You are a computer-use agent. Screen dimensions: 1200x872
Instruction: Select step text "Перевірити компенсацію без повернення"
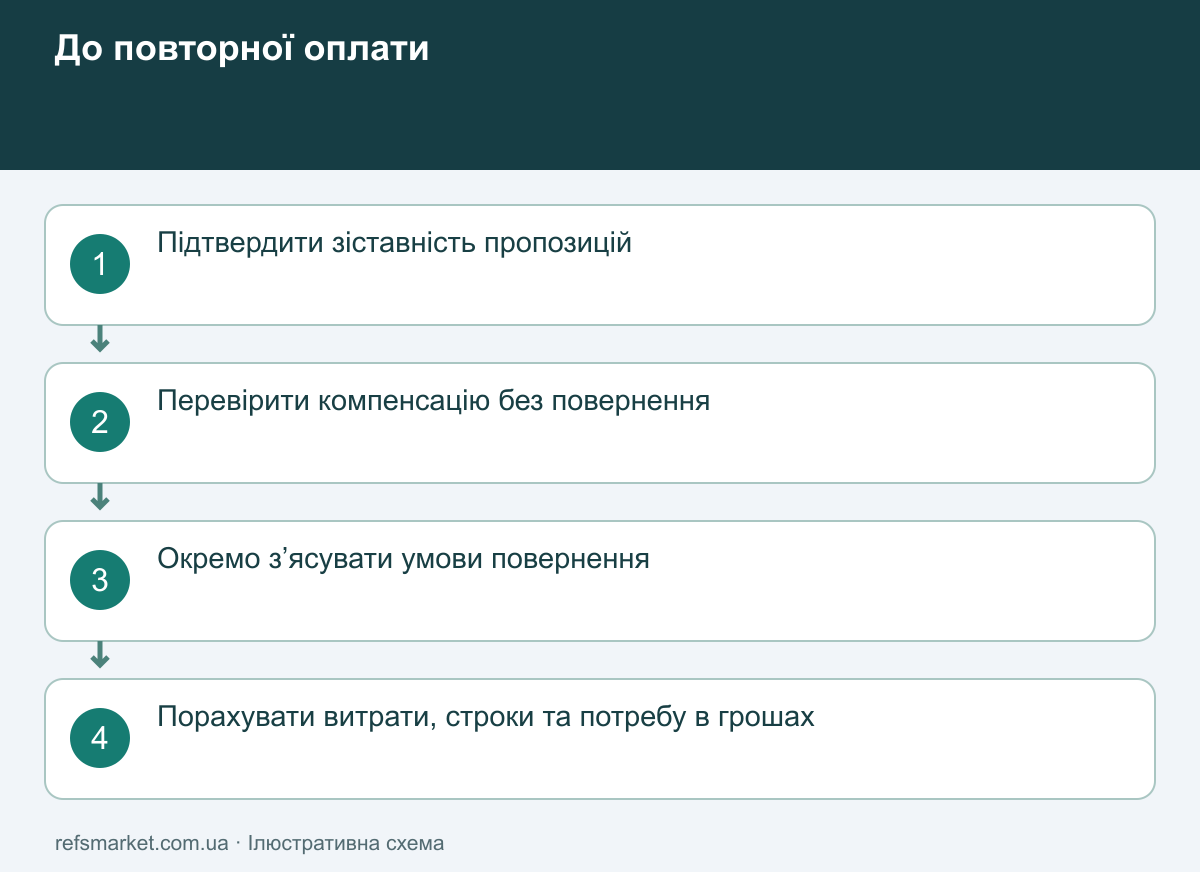coord(434,401)
